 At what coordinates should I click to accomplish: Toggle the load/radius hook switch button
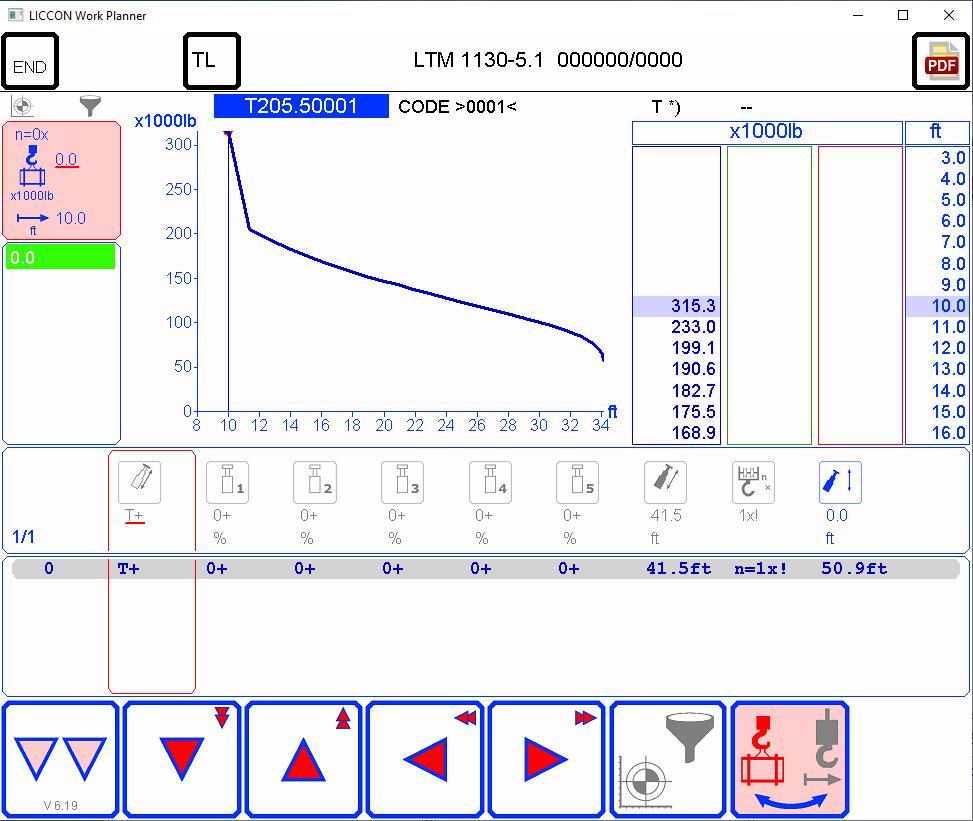coord(790,759)
